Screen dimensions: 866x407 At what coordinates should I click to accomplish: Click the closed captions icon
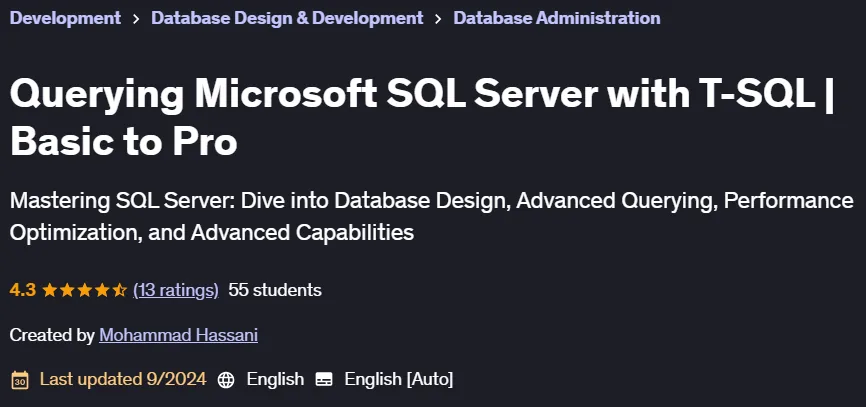click(x=324, y=380)
